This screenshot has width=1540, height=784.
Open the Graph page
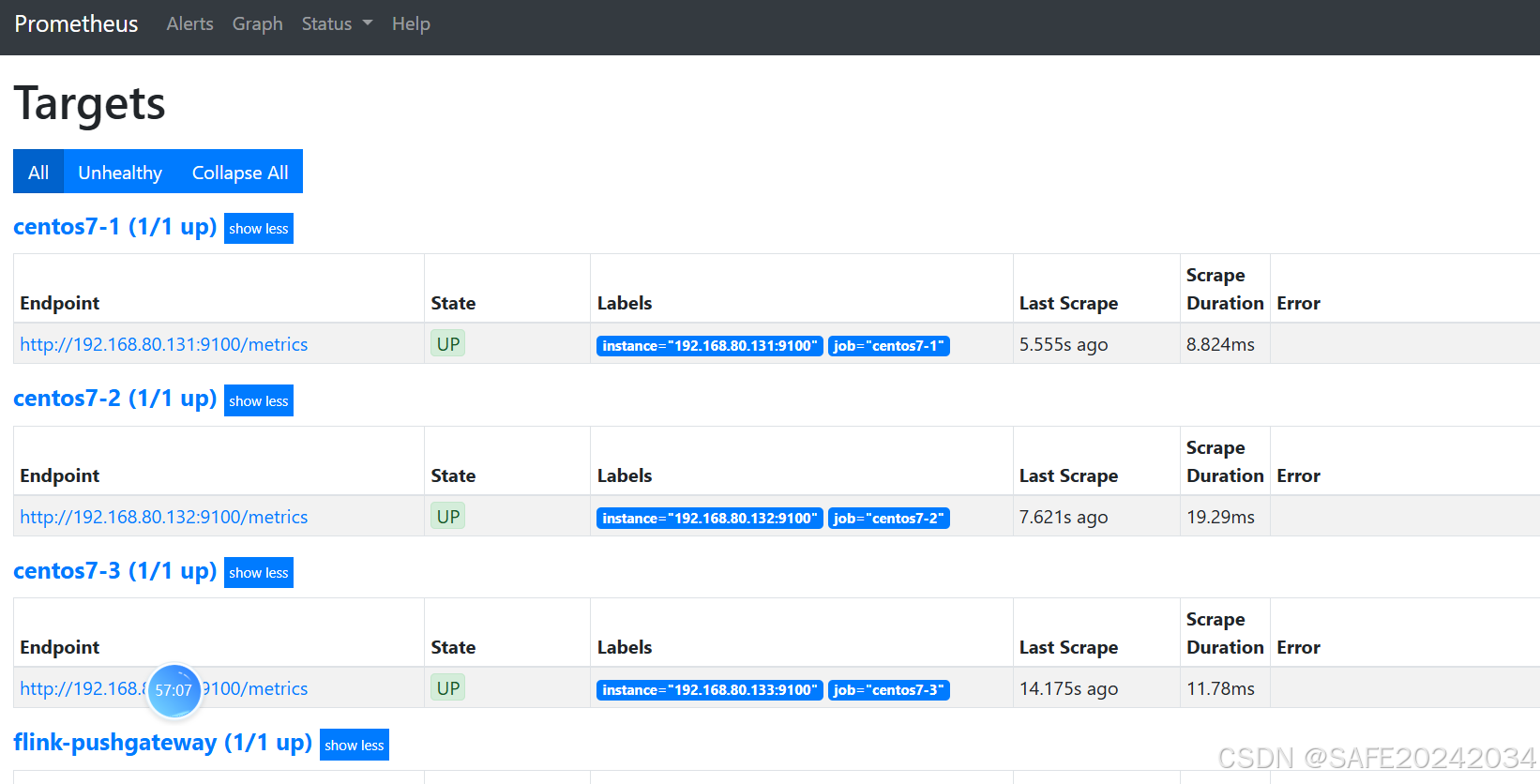point(257,24)
